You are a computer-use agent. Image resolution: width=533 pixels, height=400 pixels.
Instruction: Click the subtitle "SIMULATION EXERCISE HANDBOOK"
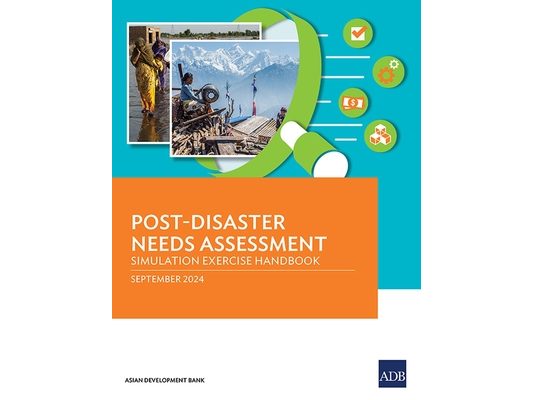click(225, 261)
